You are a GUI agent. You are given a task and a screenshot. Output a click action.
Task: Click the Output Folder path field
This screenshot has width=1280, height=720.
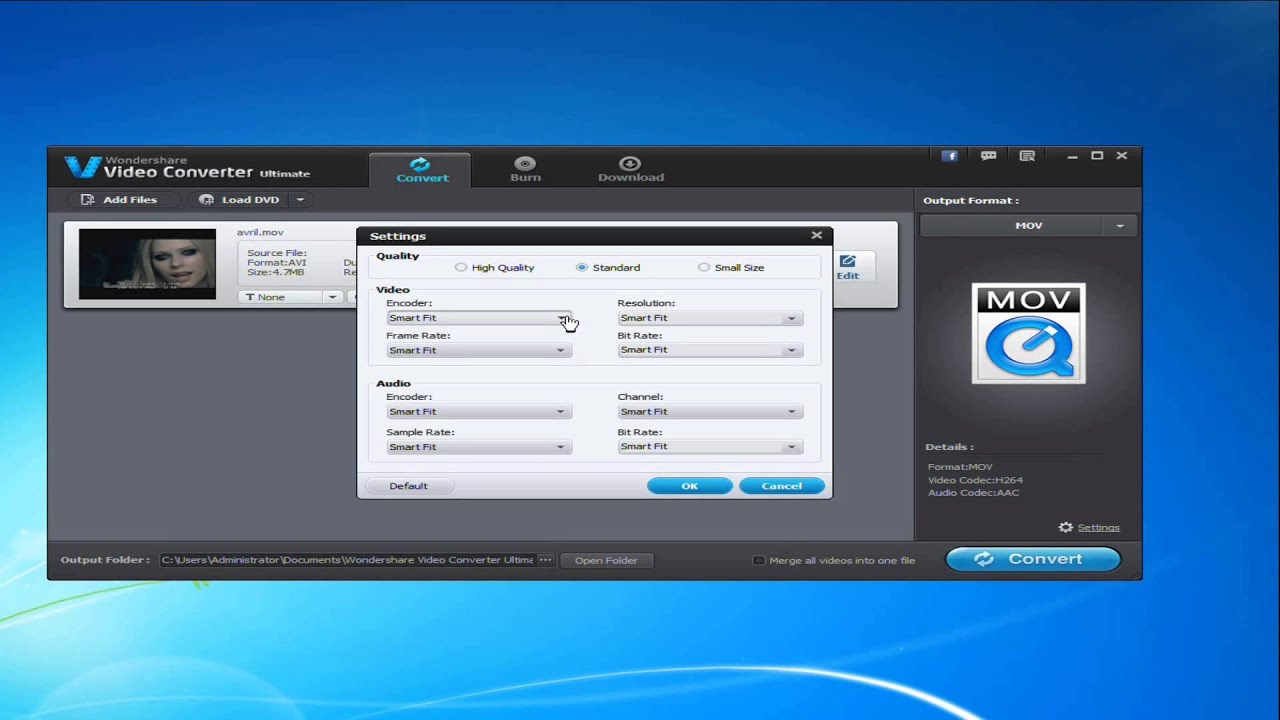pos(347,560)
